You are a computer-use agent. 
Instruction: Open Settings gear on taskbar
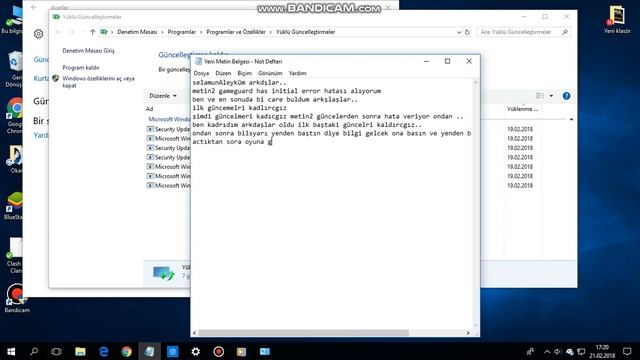point(196,351)
